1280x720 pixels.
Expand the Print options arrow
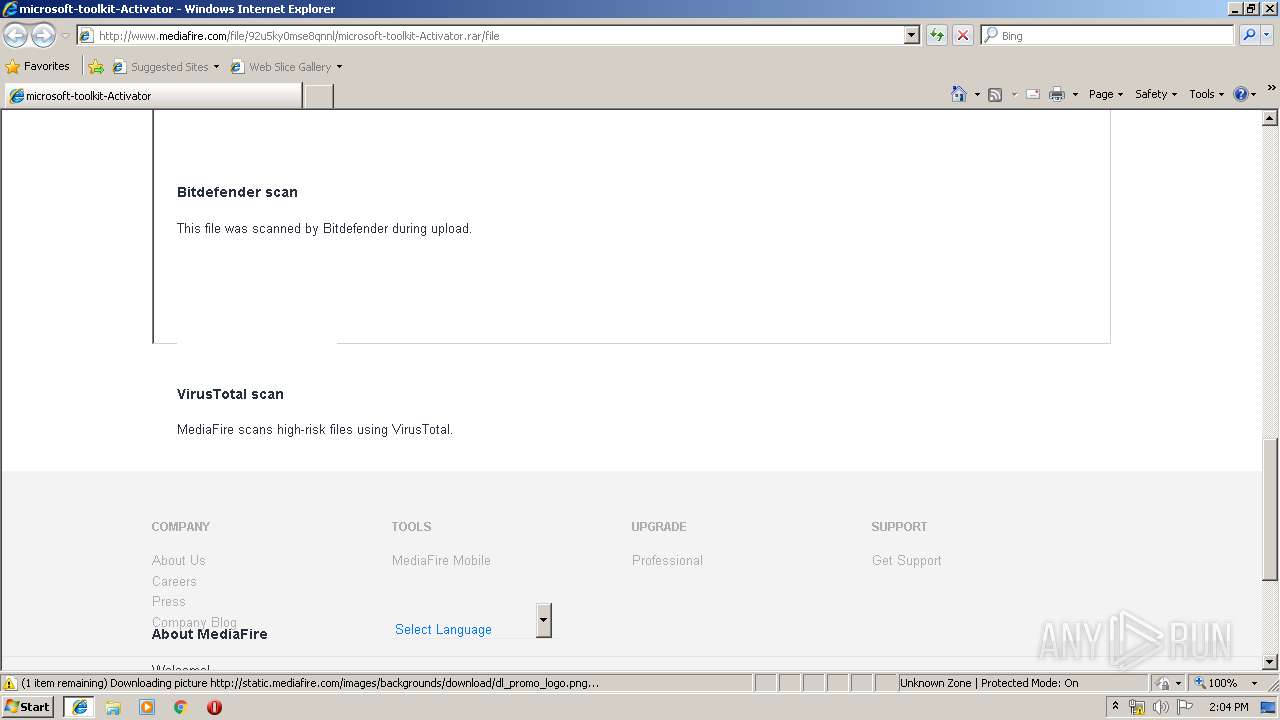(1075, 94)
